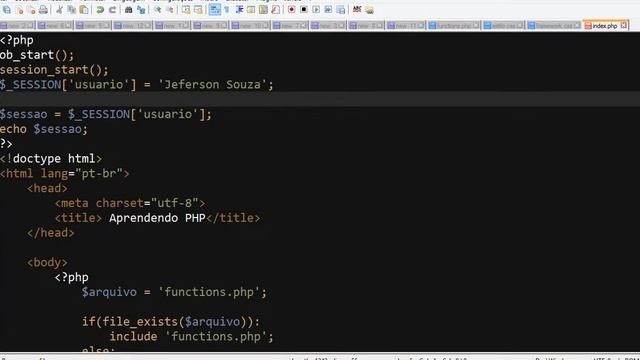Click the 'Aprendendo PHP' title text
Image resolution: width=640 pixels, height=360 pixels.
pos(157,218)
